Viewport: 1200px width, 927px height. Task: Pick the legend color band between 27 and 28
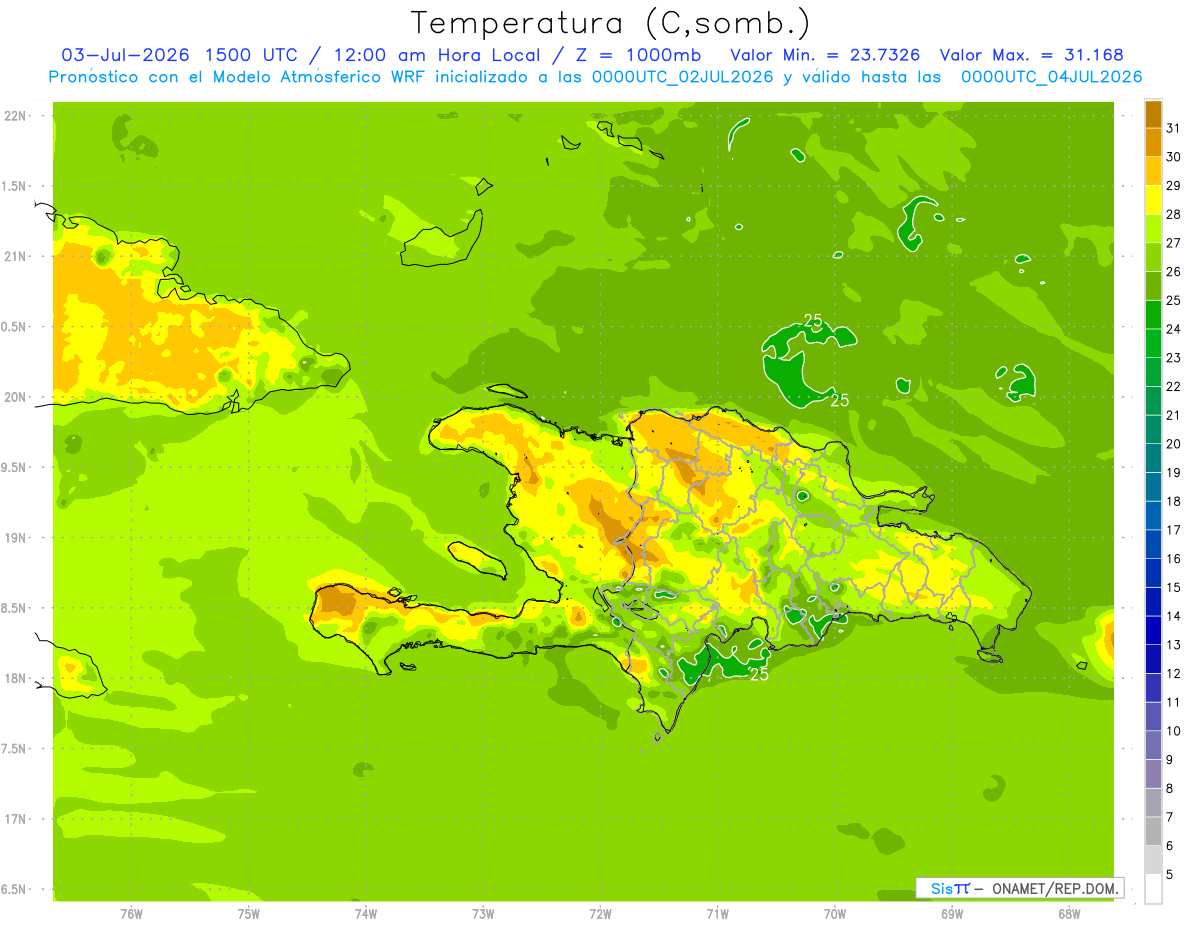(x=1153, y=229)
